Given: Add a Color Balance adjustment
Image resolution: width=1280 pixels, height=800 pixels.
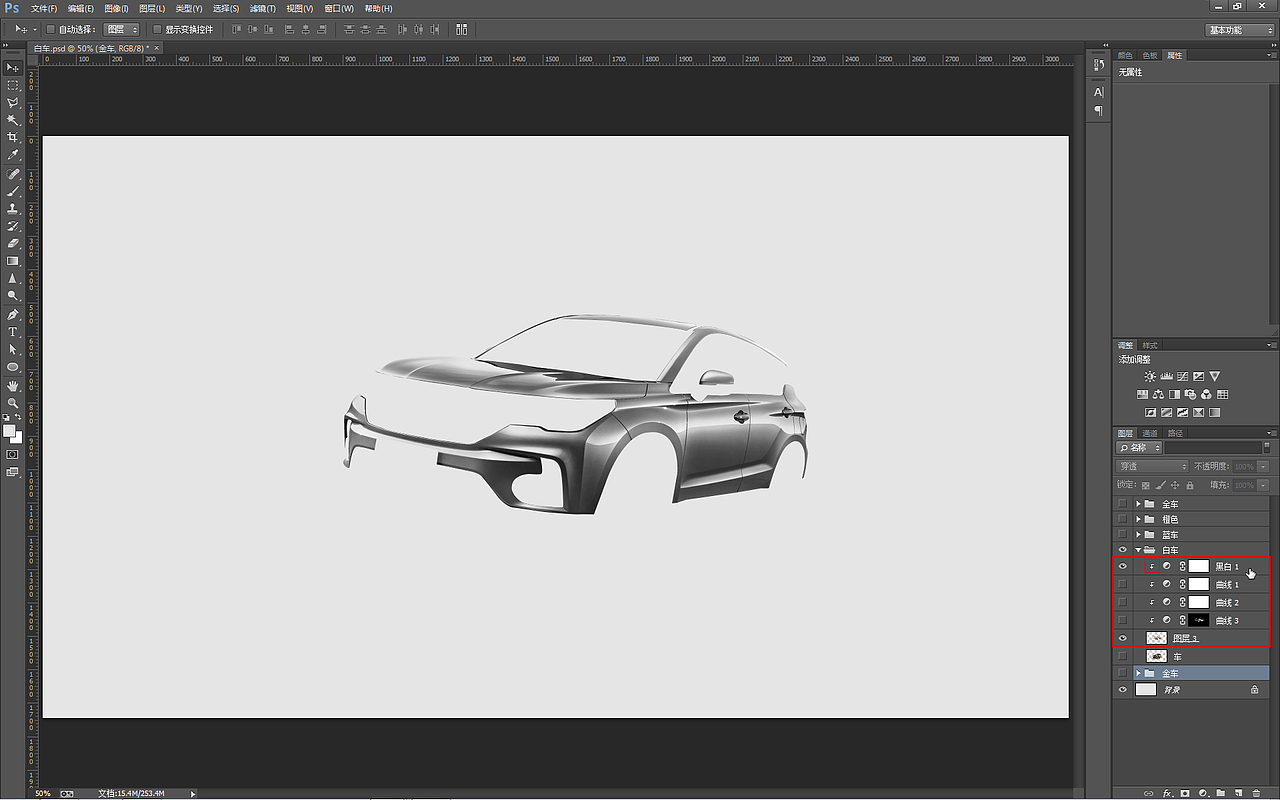Looking at the screenshot, I should 1158,394.
